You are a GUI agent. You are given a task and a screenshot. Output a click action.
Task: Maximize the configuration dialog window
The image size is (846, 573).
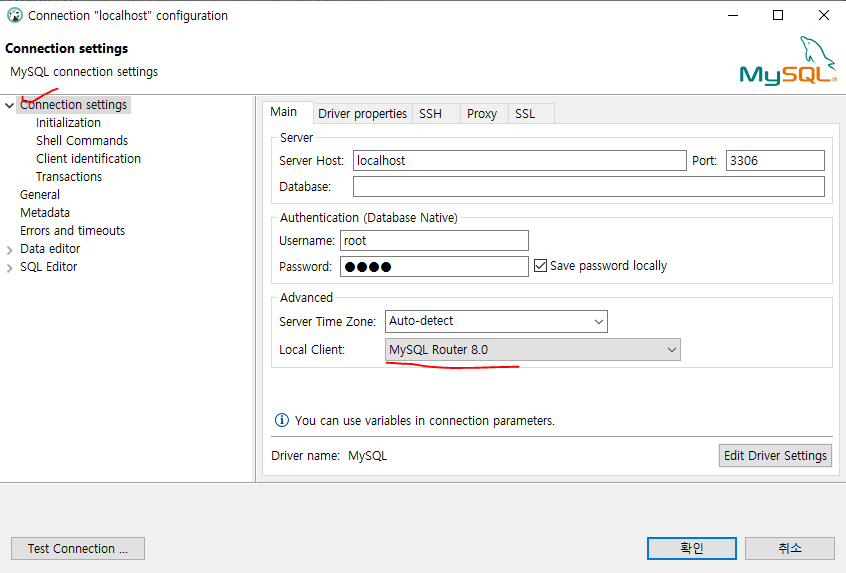tap(778, 15)
